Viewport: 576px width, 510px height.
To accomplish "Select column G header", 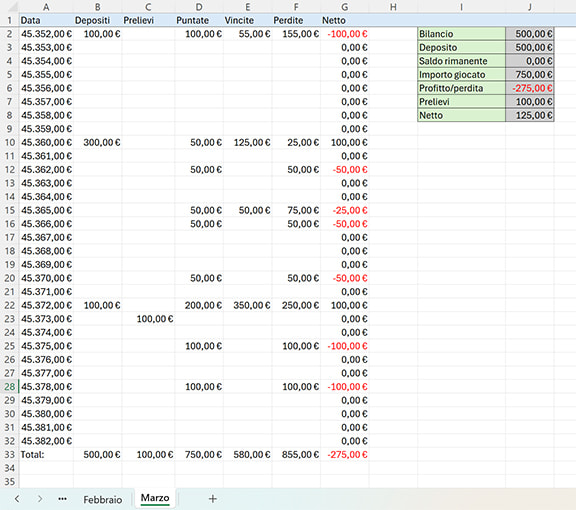I will 345,7.
